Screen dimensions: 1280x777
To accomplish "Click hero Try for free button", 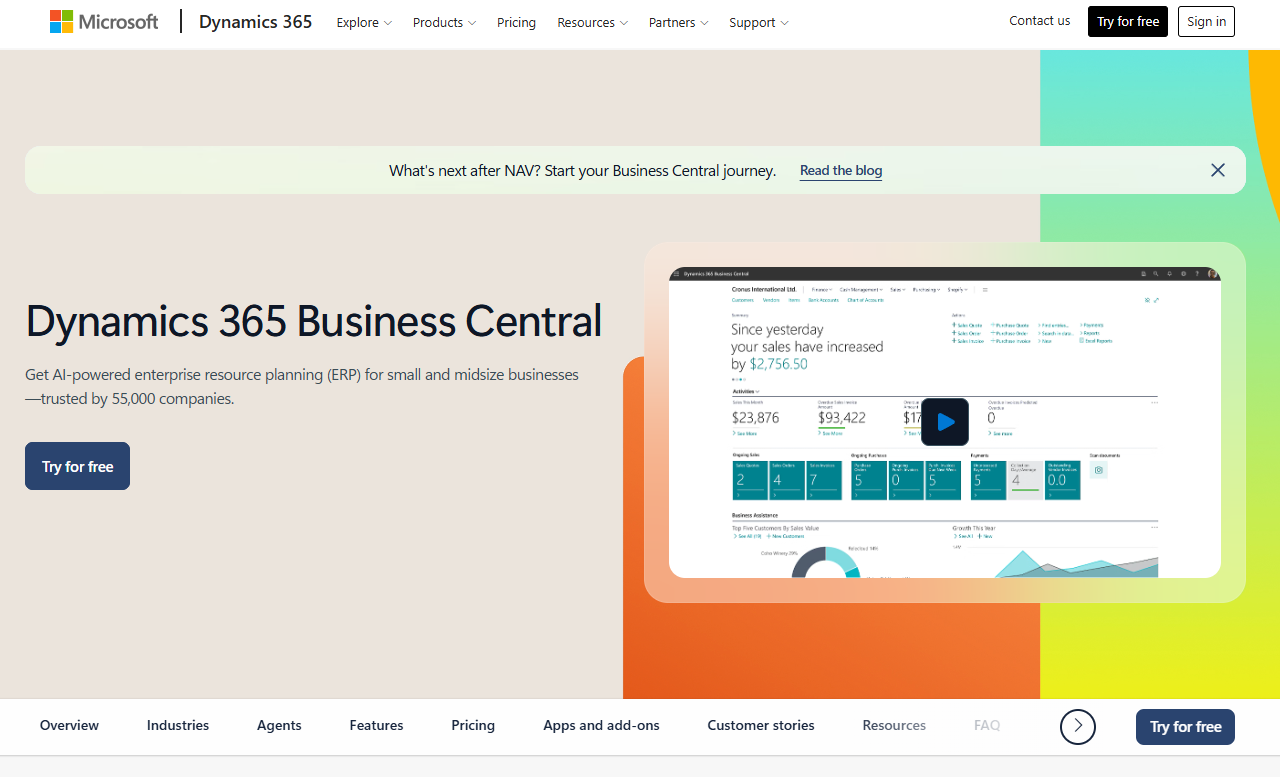I will (x=77, y=466).
